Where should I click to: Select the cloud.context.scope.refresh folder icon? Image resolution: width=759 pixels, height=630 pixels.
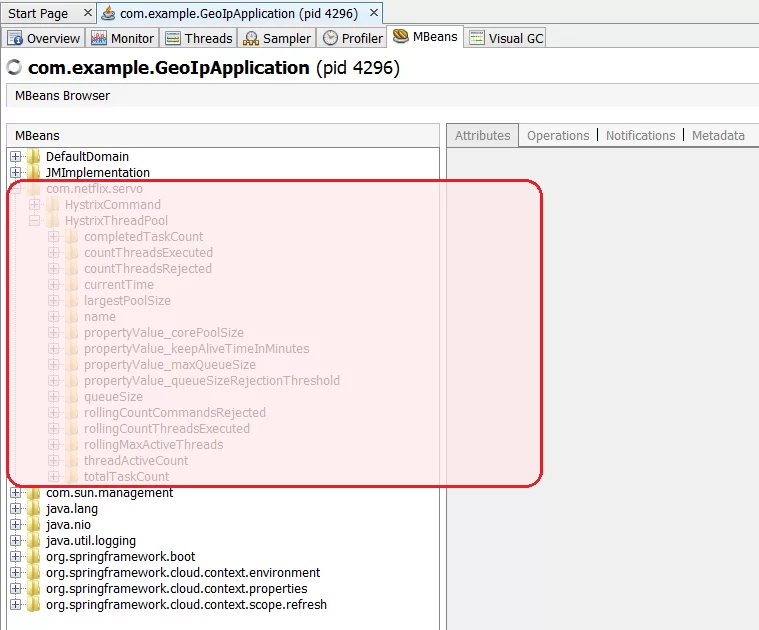[33, 604]
